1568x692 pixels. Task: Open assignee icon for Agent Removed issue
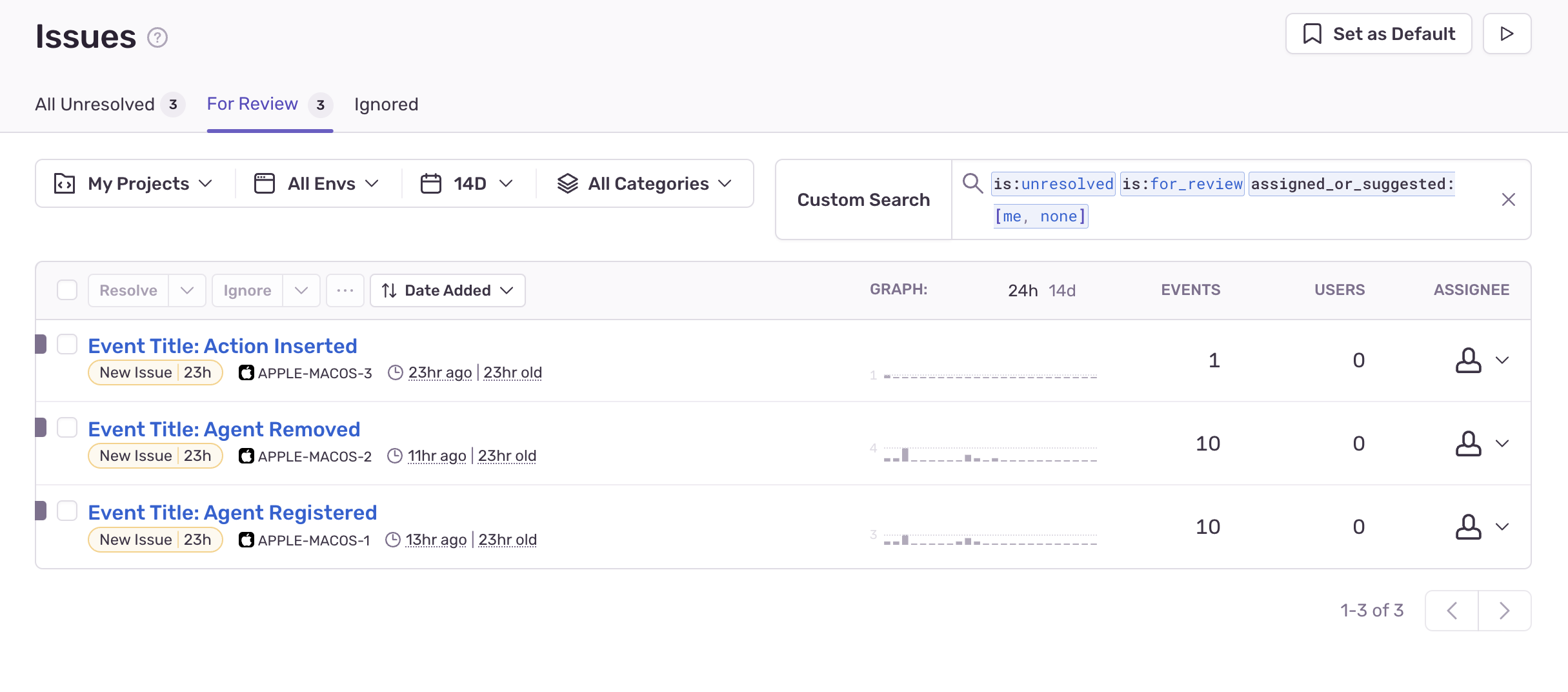click(1468, 443)
